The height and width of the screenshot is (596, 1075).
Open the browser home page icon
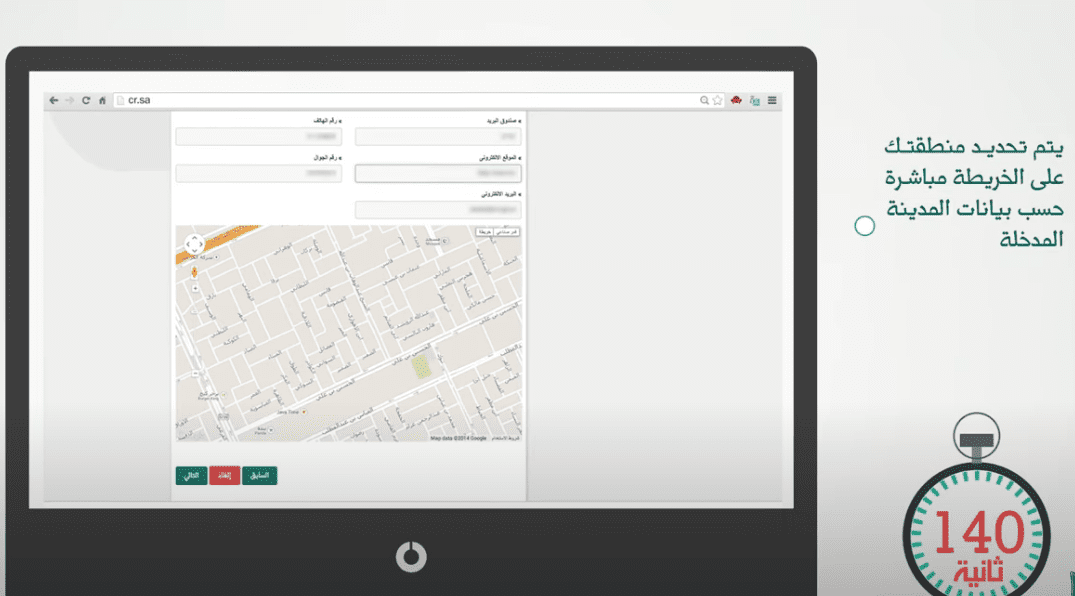[102, 100]
